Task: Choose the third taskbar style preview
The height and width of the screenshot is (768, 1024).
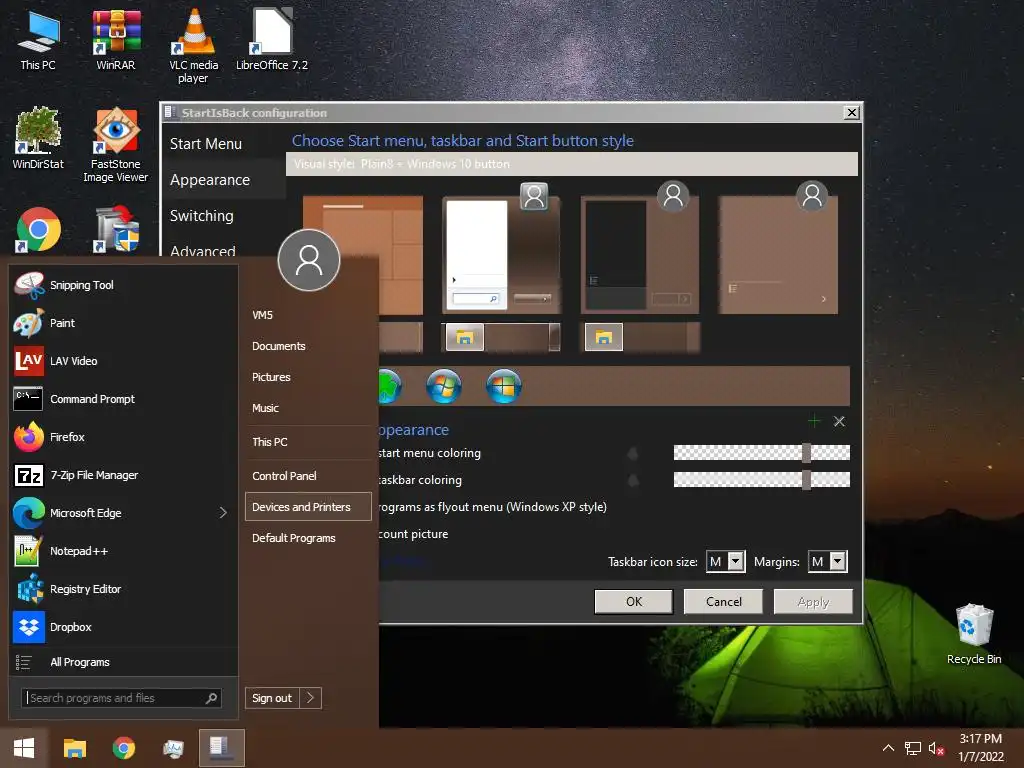Action: 640,337
